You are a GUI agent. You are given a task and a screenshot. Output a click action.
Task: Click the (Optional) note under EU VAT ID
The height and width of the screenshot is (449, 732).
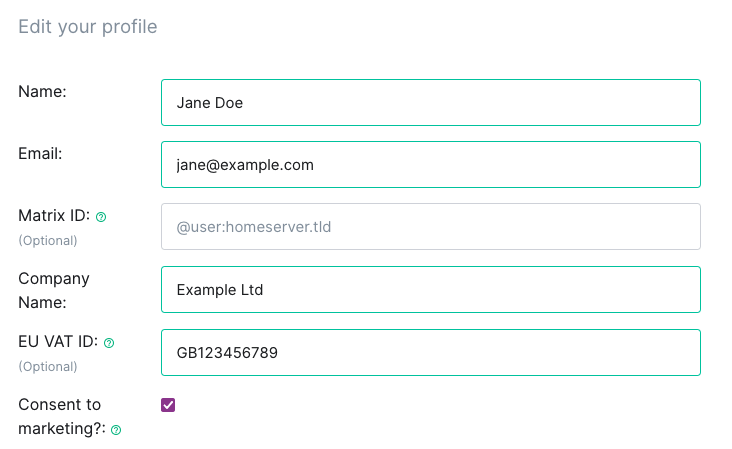pyautogui.click(x=48, y=367)
